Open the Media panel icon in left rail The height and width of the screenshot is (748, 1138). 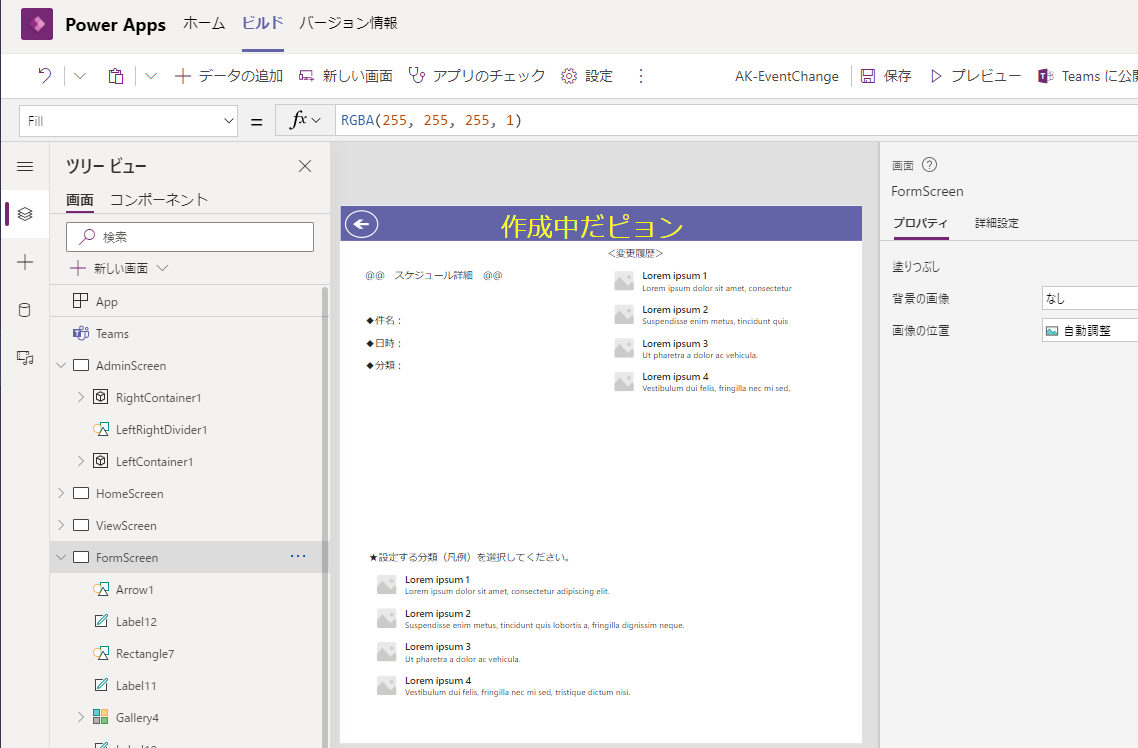[x=25, y=358]
